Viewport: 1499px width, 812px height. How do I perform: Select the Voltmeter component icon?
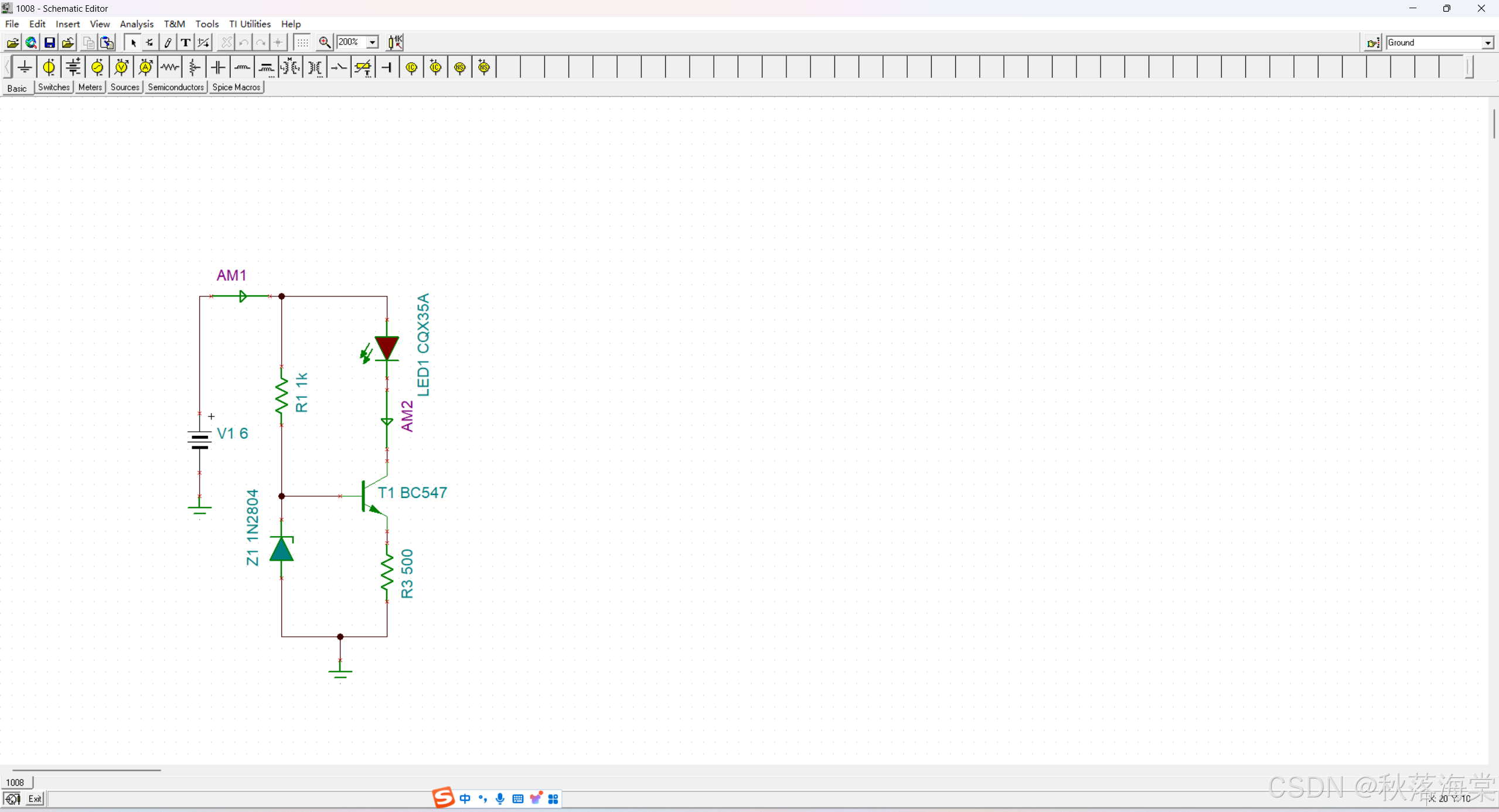tap(121, 67)
